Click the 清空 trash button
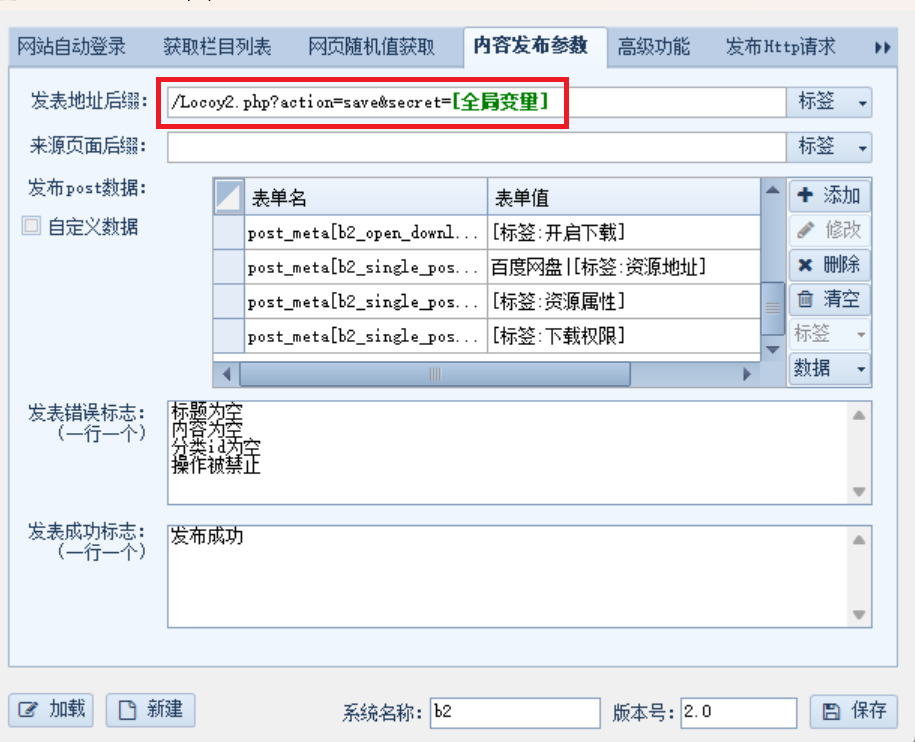Image resolution: width=915 pixels, height=742 pixels. [829, 299]
